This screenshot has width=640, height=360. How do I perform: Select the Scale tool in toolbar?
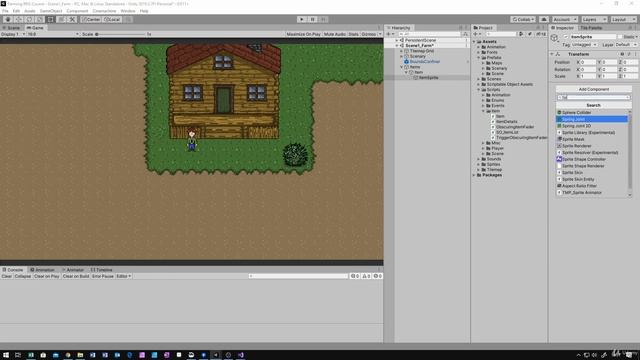pos(40,19)
